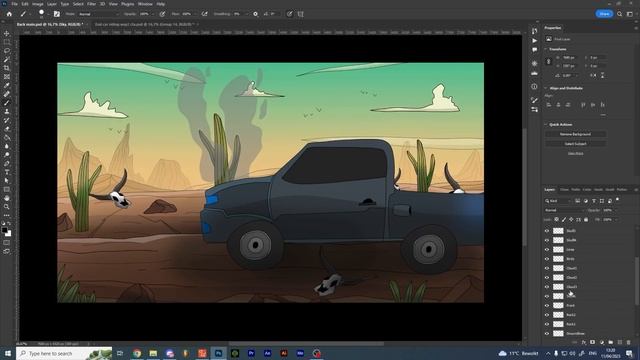This screenshot has height=360, width=640.
Task: Open the Windows Start menu
Action: pos(7,353)
